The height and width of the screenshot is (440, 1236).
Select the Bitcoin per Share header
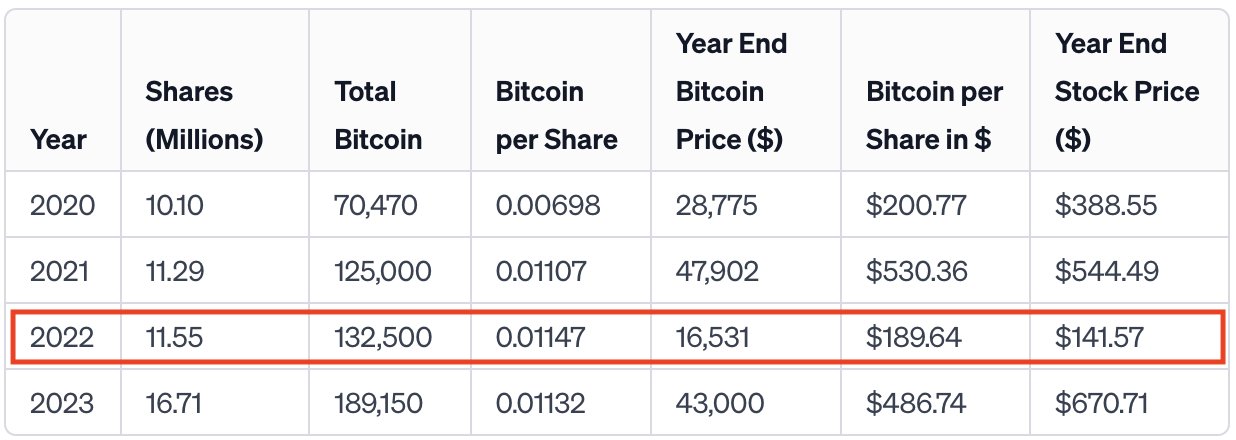(x=557, y=115)
